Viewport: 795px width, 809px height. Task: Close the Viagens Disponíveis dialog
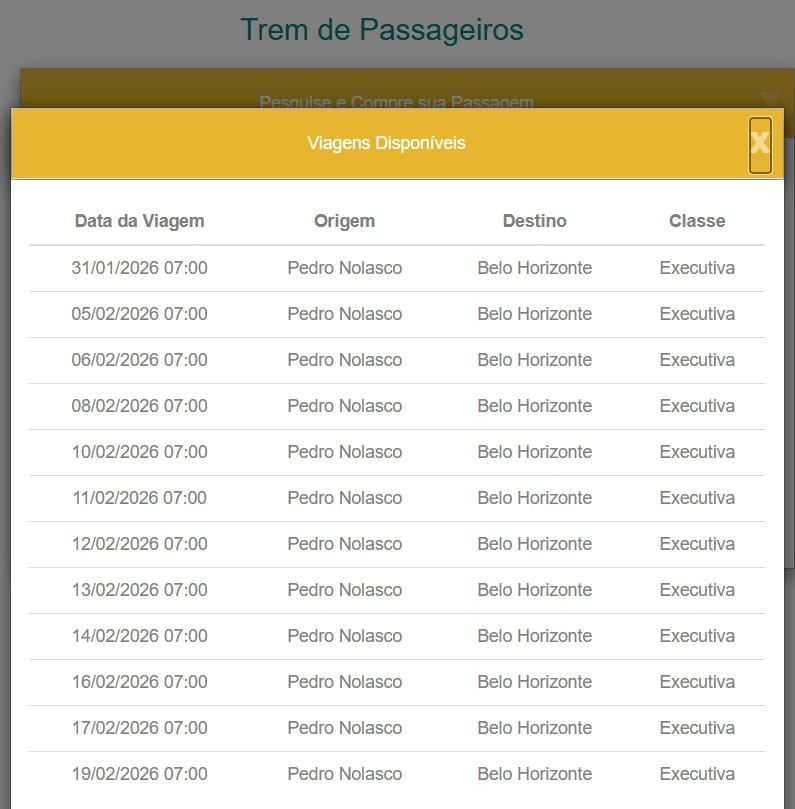[x=760, y=145]
